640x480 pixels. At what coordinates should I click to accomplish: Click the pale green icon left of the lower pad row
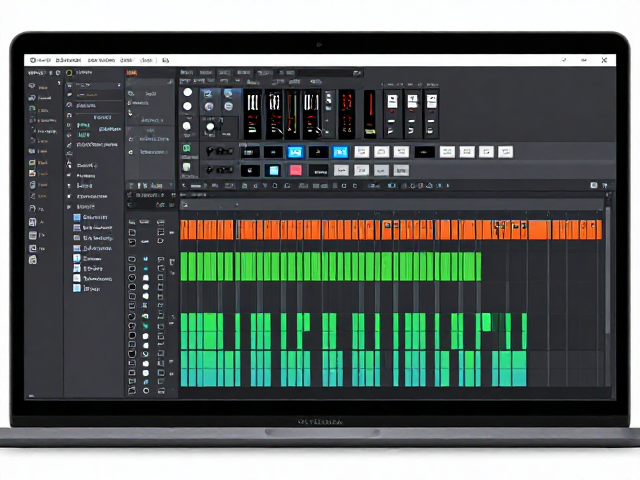point(187,167)
